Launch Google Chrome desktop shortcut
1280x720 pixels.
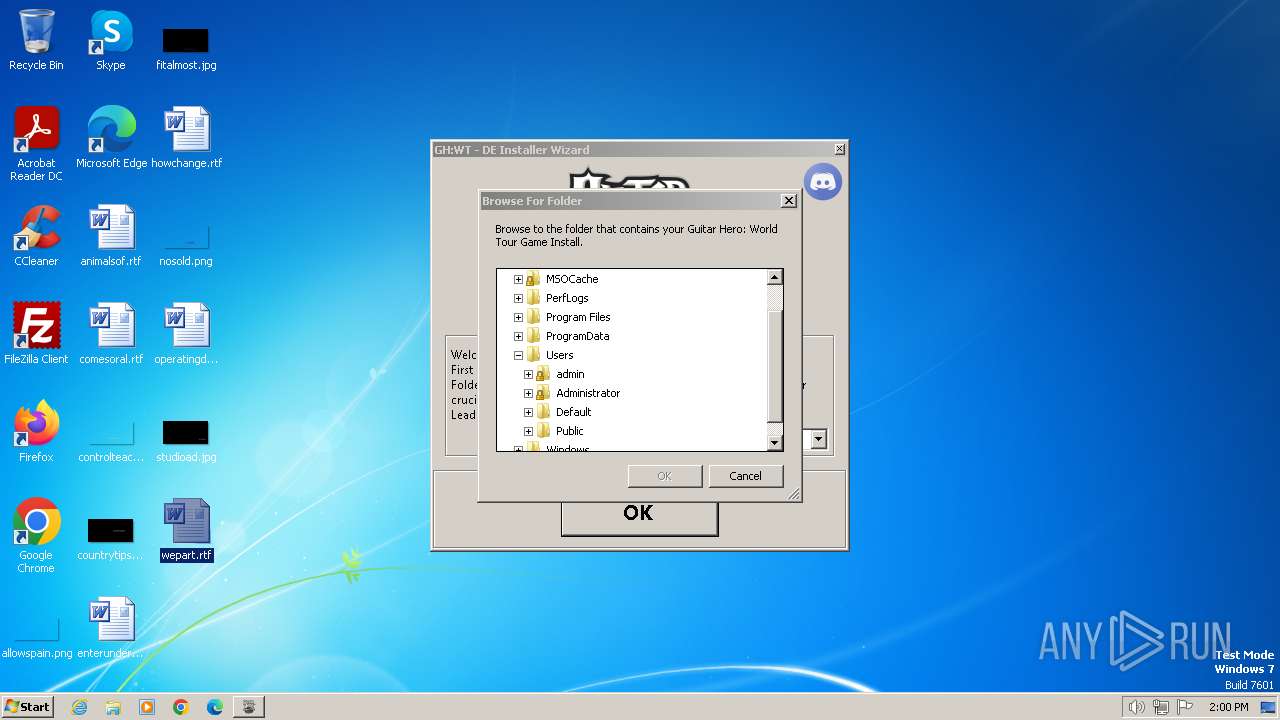point(36,536)
